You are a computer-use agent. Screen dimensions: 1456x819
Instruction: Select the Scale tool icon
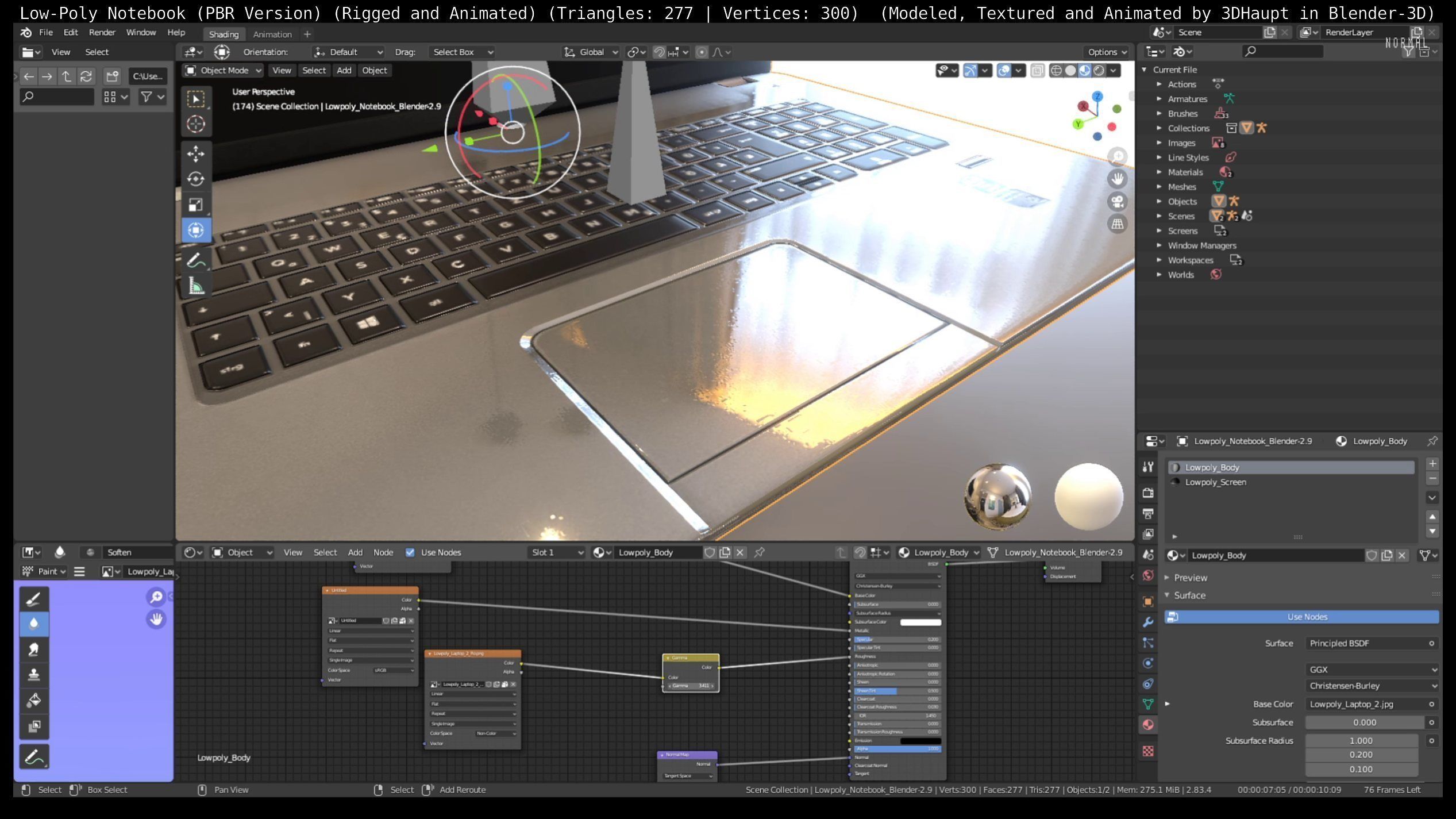[195, 205]
